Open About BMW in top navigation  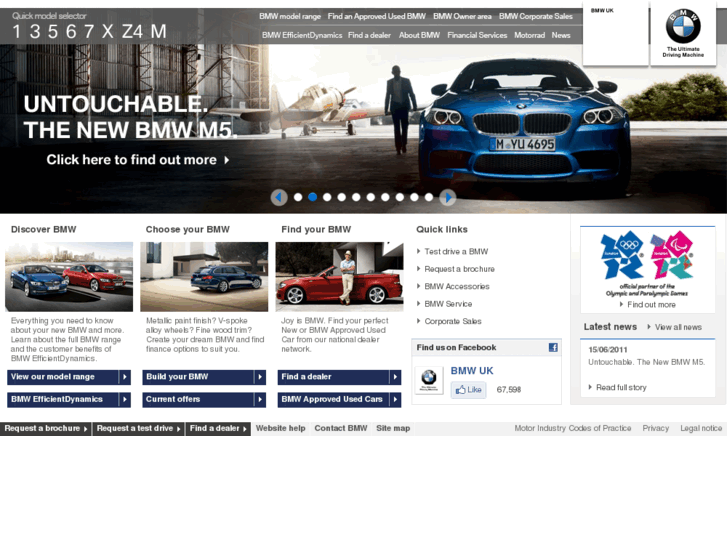pyautogui.click(x=419, y=35)
